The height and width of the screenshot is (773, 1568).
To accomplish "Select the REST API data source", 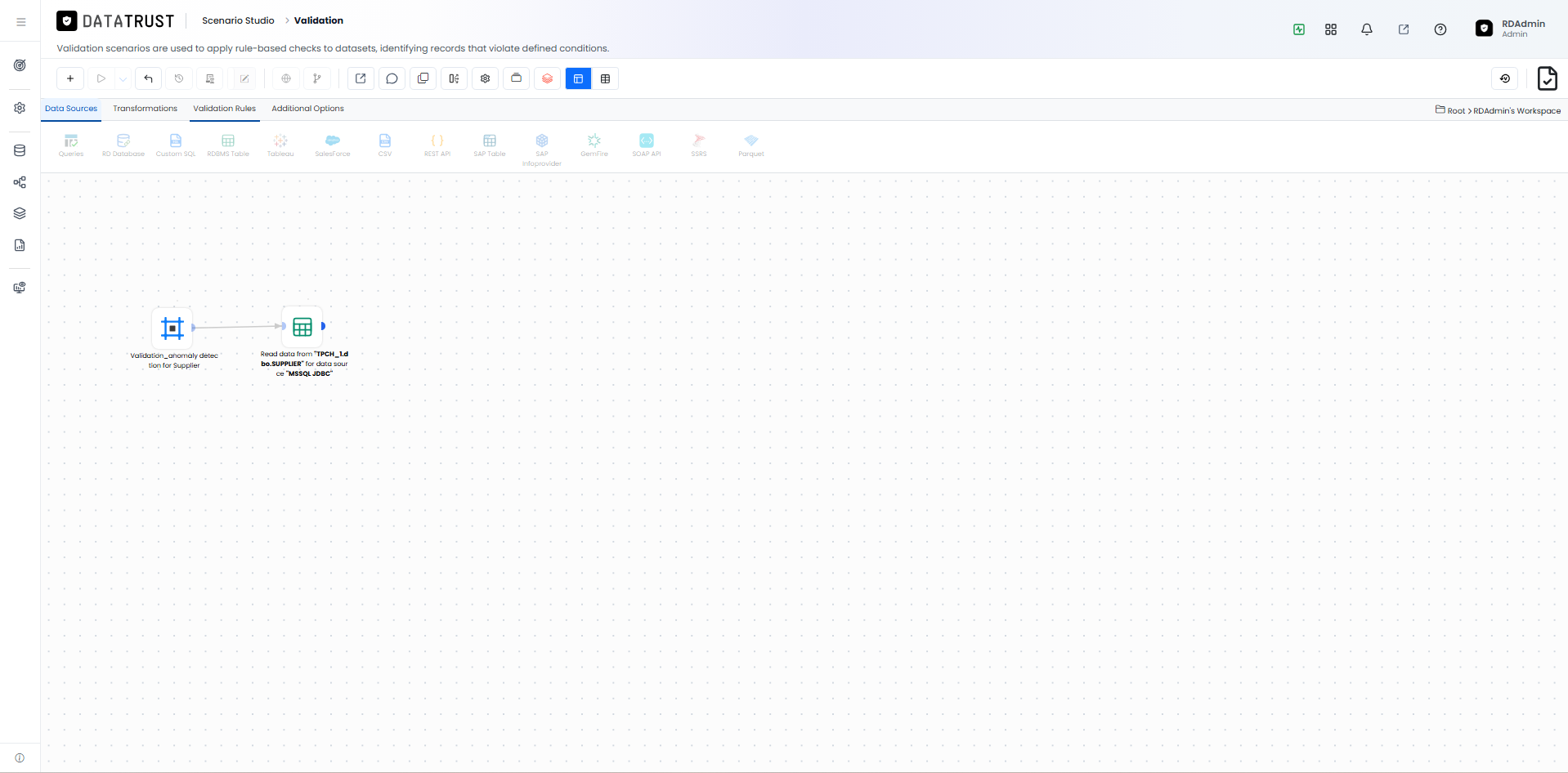I will (x=437, y=145).
